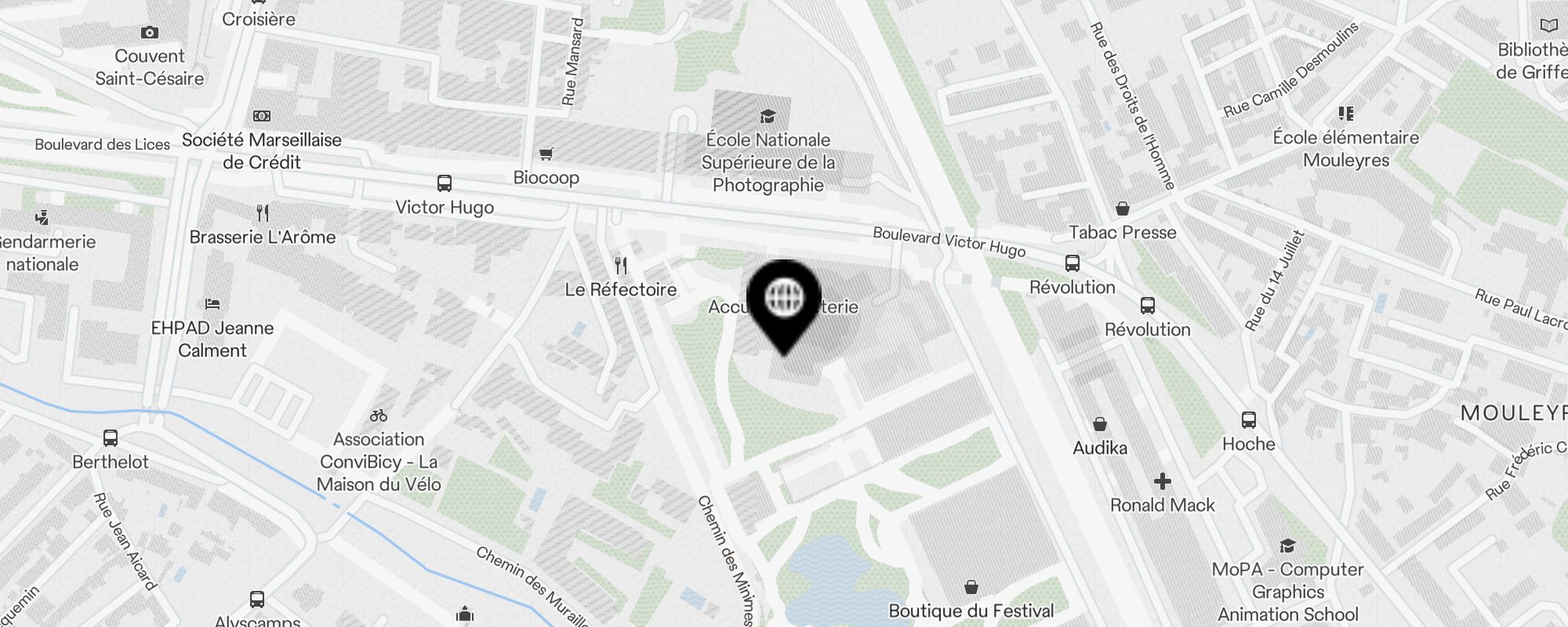
Task: Select the Boulevard Victor Hugo street label
Action: coord(949,242)
